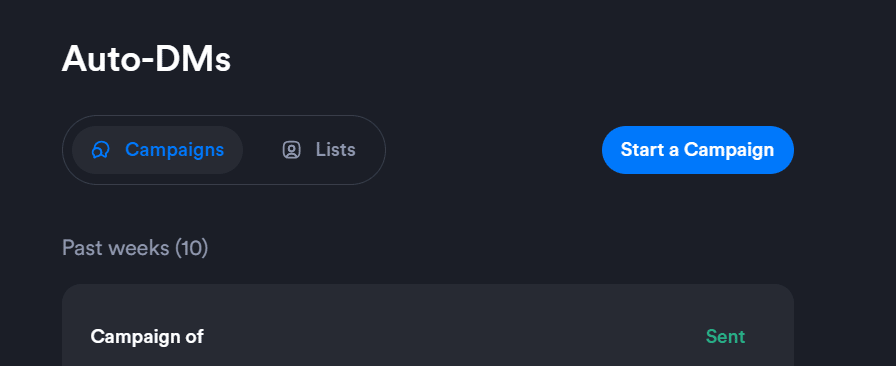896x366 pixels.
Task: Click the contact card icon beside Lists
Action: click(291, 150)
